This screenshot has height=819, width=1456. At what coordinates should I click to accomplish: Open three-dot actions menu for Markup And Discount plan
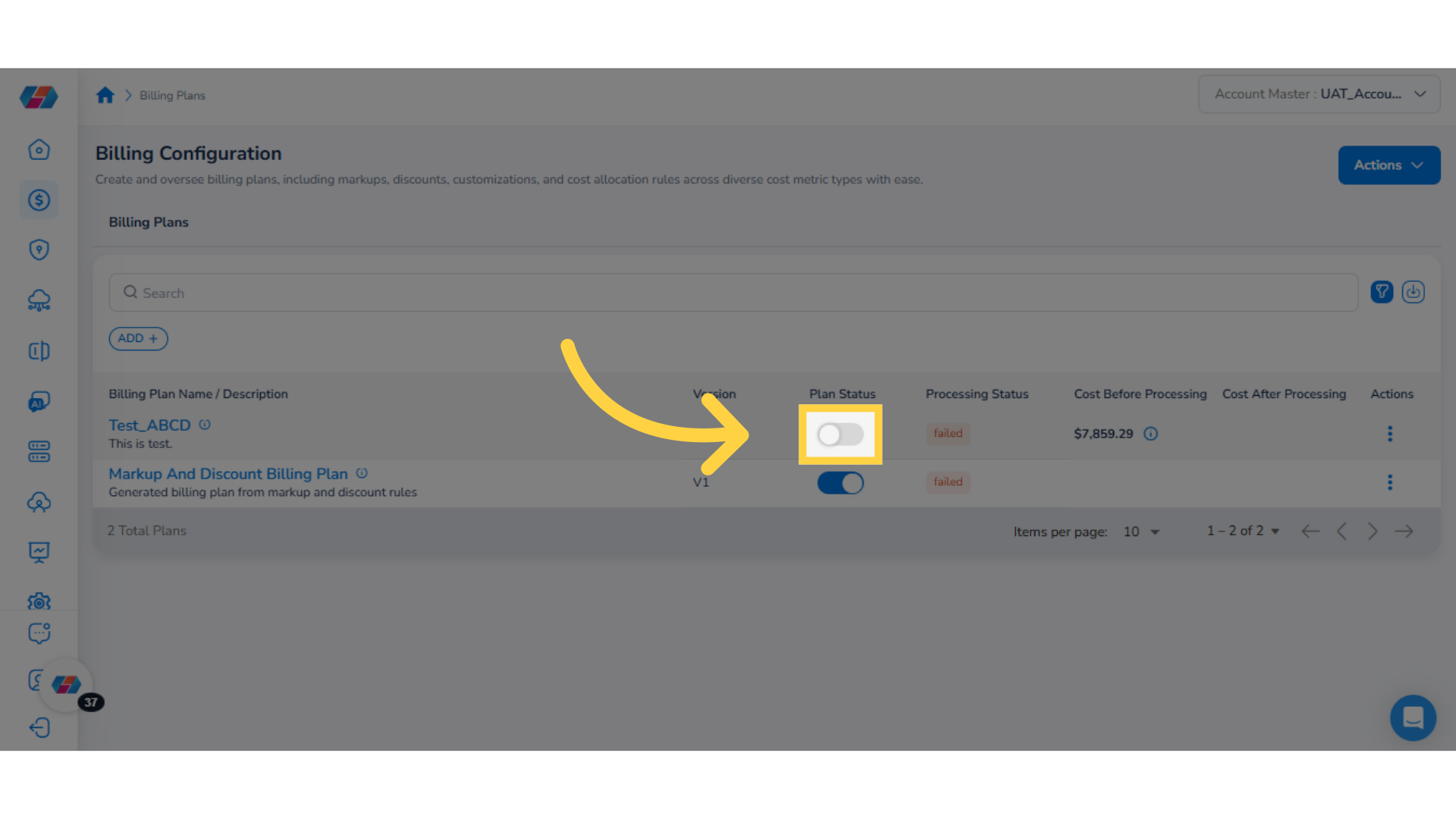click(1390, 482)
